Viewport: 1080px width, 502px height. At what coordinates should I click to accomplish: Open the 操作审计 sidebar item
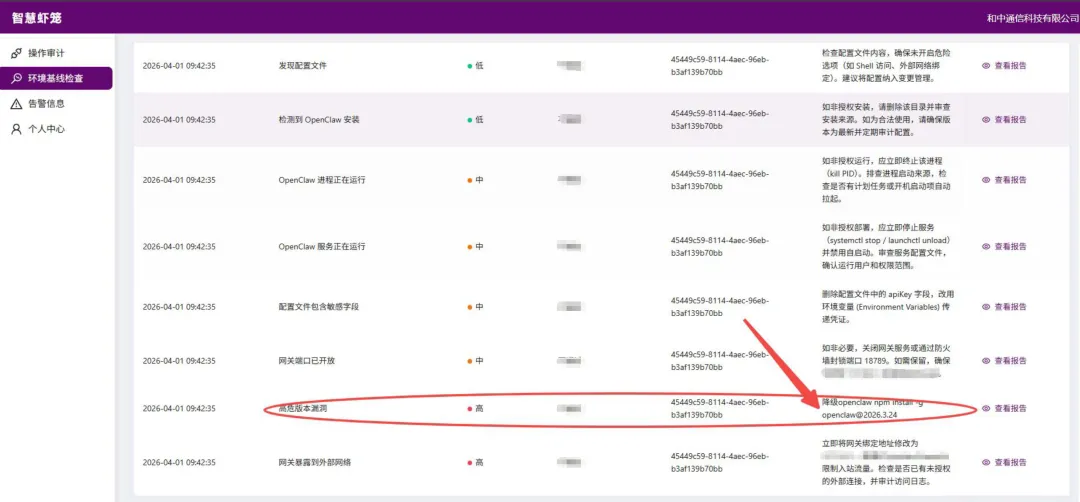click(56, 53)
